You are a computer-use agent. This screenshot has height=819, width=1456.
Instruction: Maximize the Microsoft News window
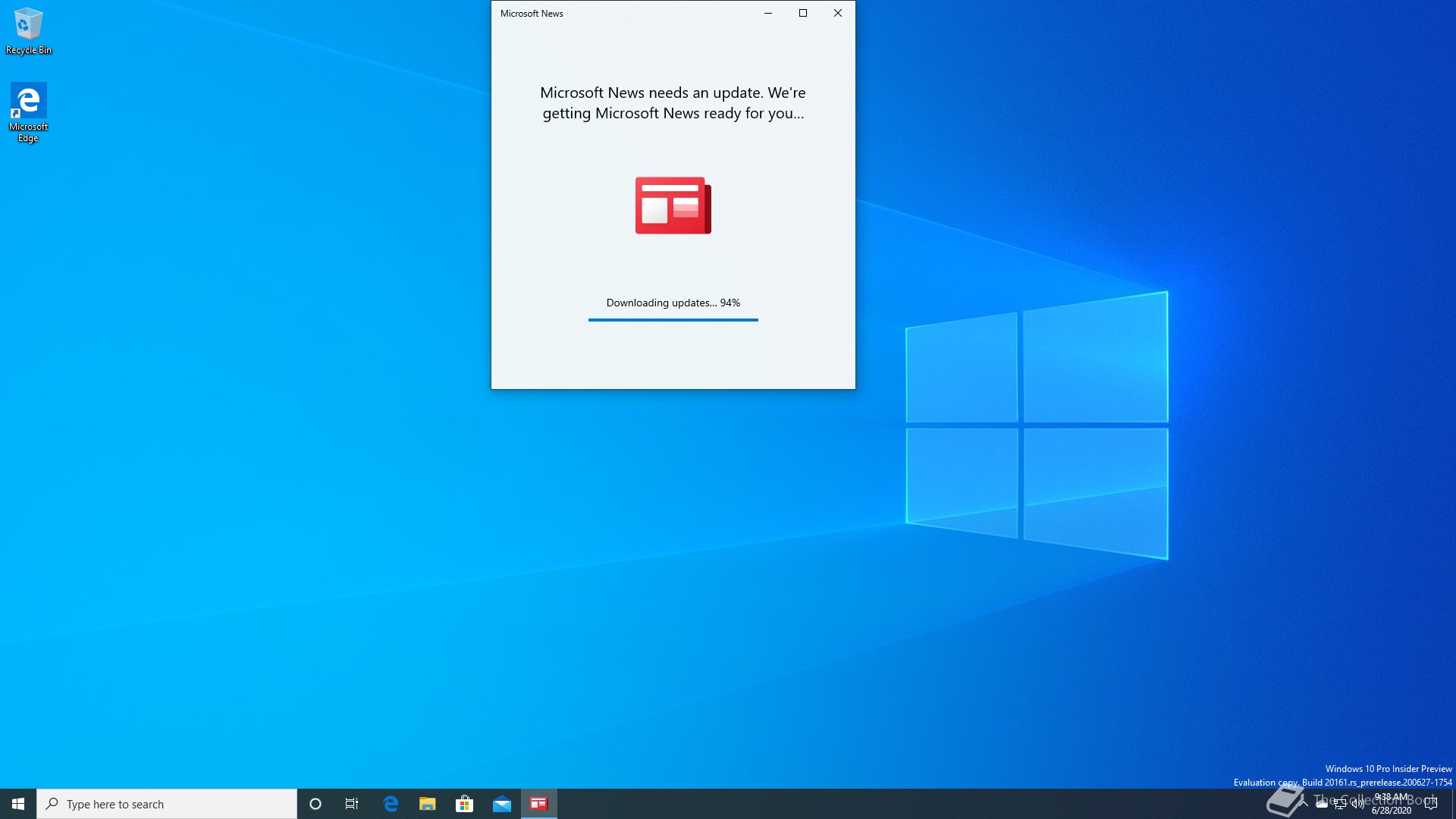[803, 13]
